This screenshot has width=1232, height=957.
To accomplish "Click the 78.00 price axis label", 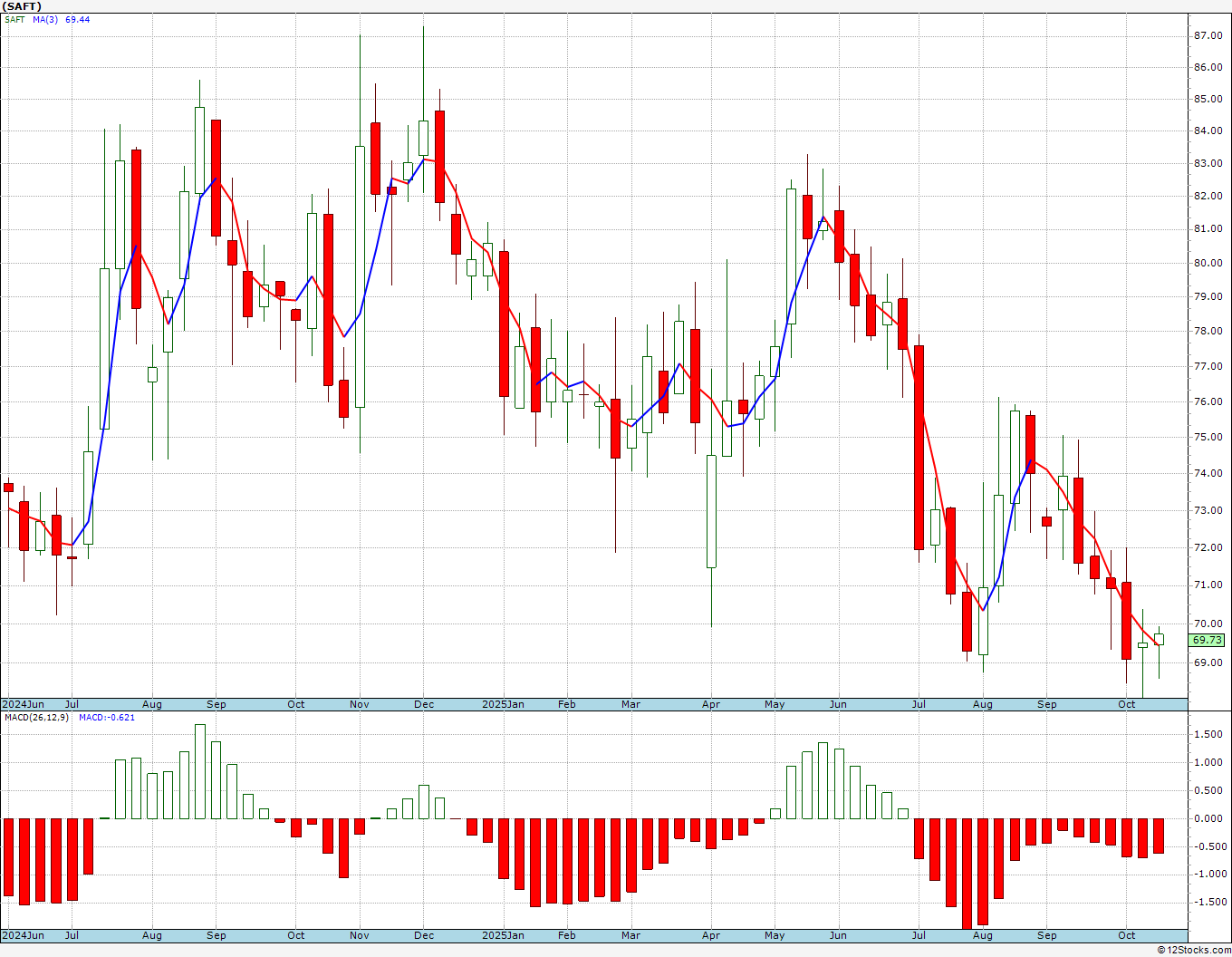I will [1208, 331].
